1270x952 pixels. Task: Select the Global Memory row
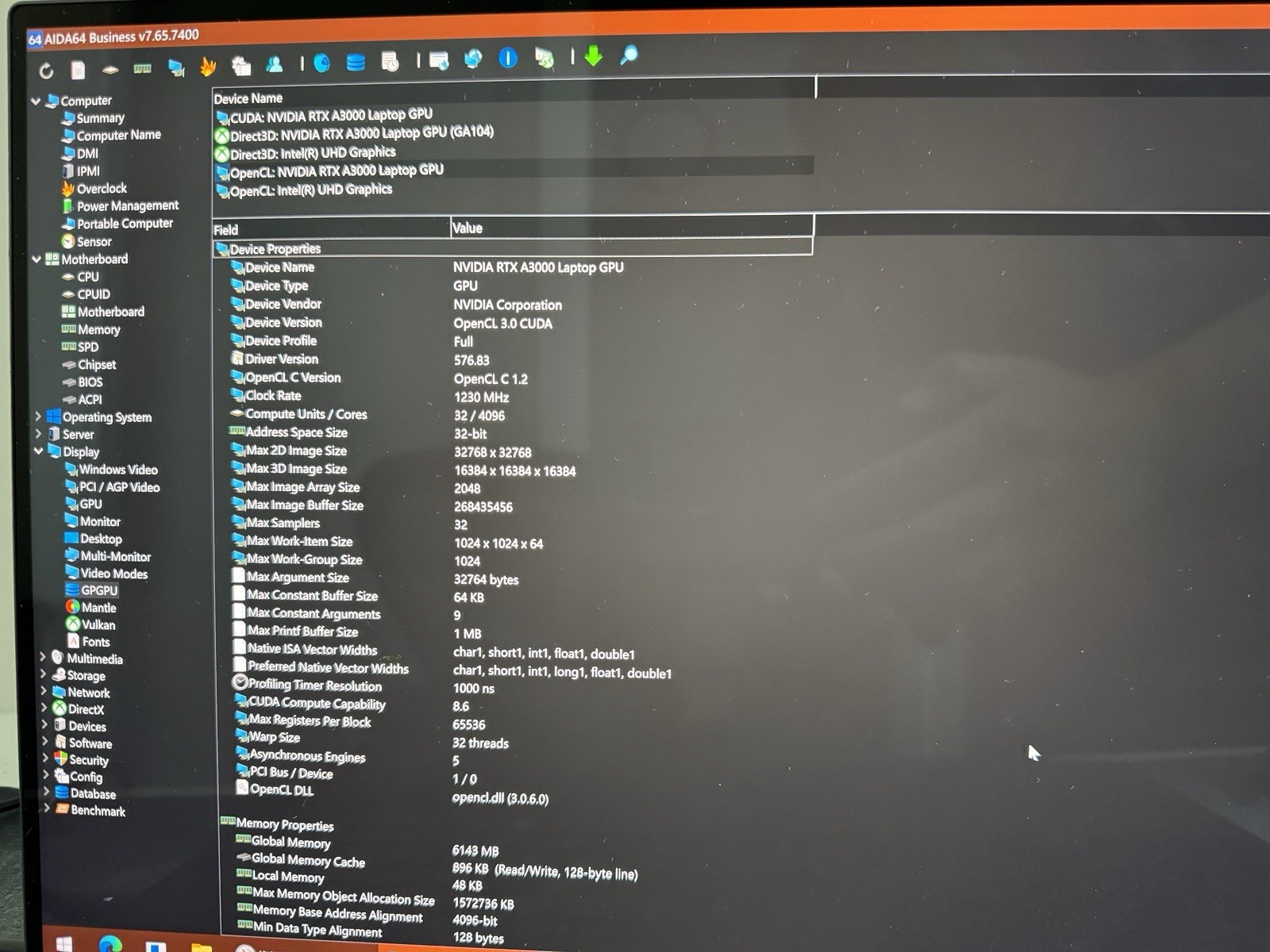368,846
